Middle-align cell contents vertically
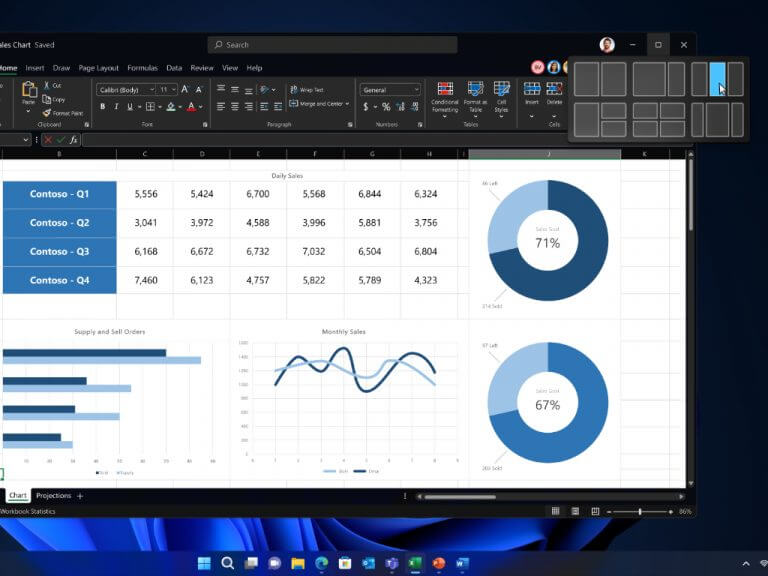The image size is (768, 576). click(x=235, y=89)
